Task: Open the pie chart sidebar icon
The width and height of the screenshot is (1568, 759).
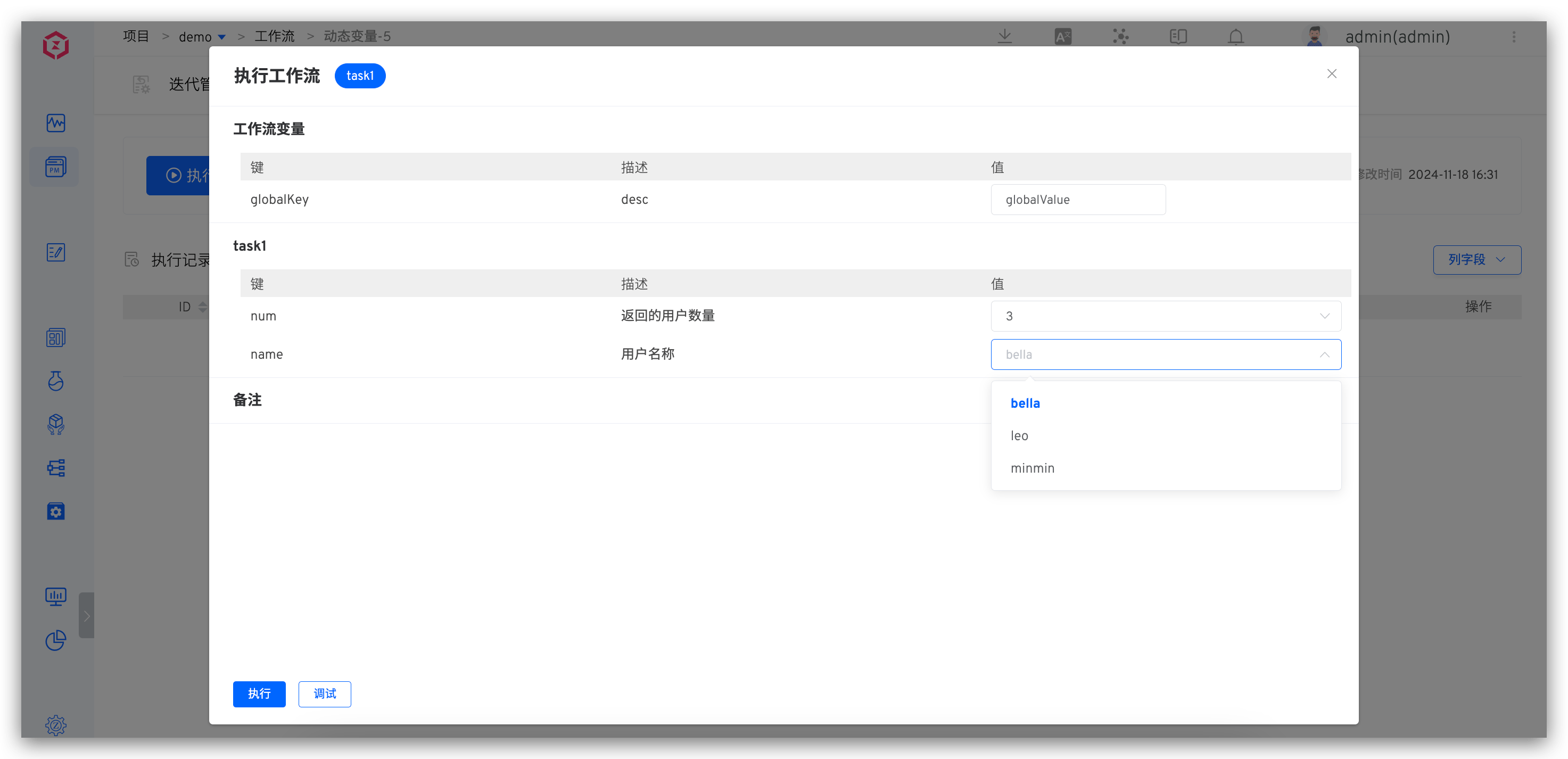Action: [x=55, y=640]
